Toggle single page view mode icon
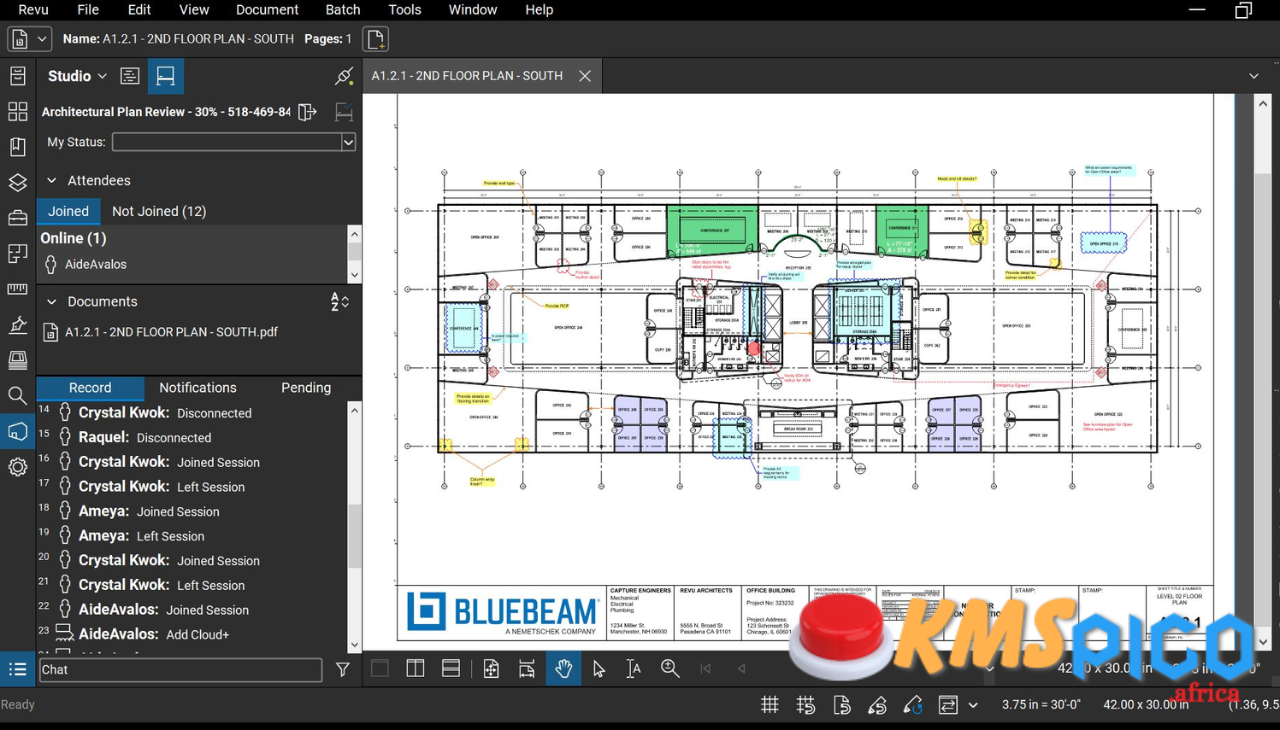1280x730 pixels. [379, 669]
